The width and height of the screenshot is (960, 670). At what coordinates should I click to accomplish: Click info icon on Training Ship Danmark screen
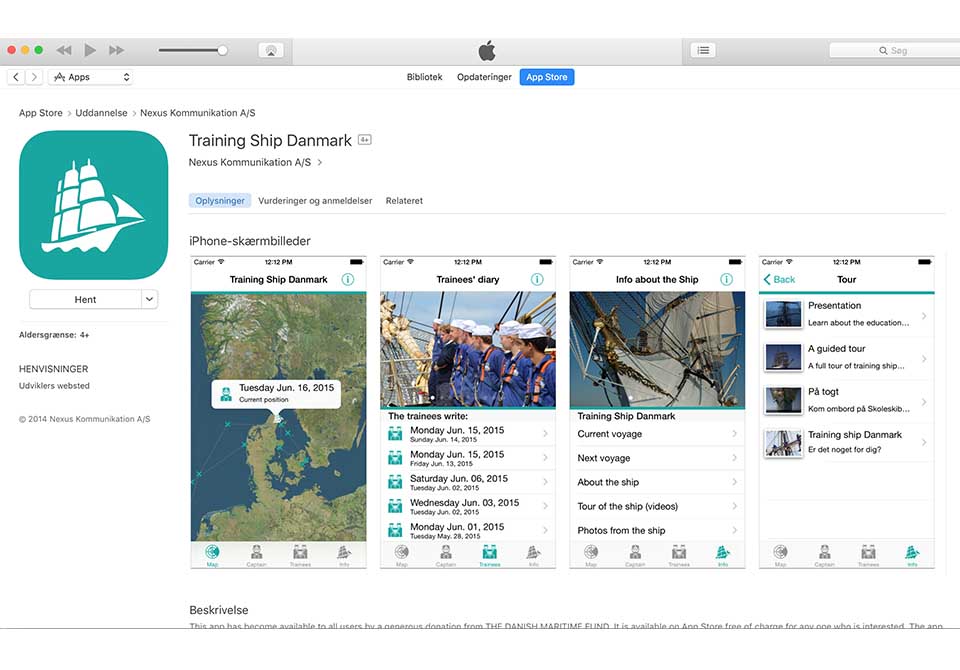coord(347,279)
